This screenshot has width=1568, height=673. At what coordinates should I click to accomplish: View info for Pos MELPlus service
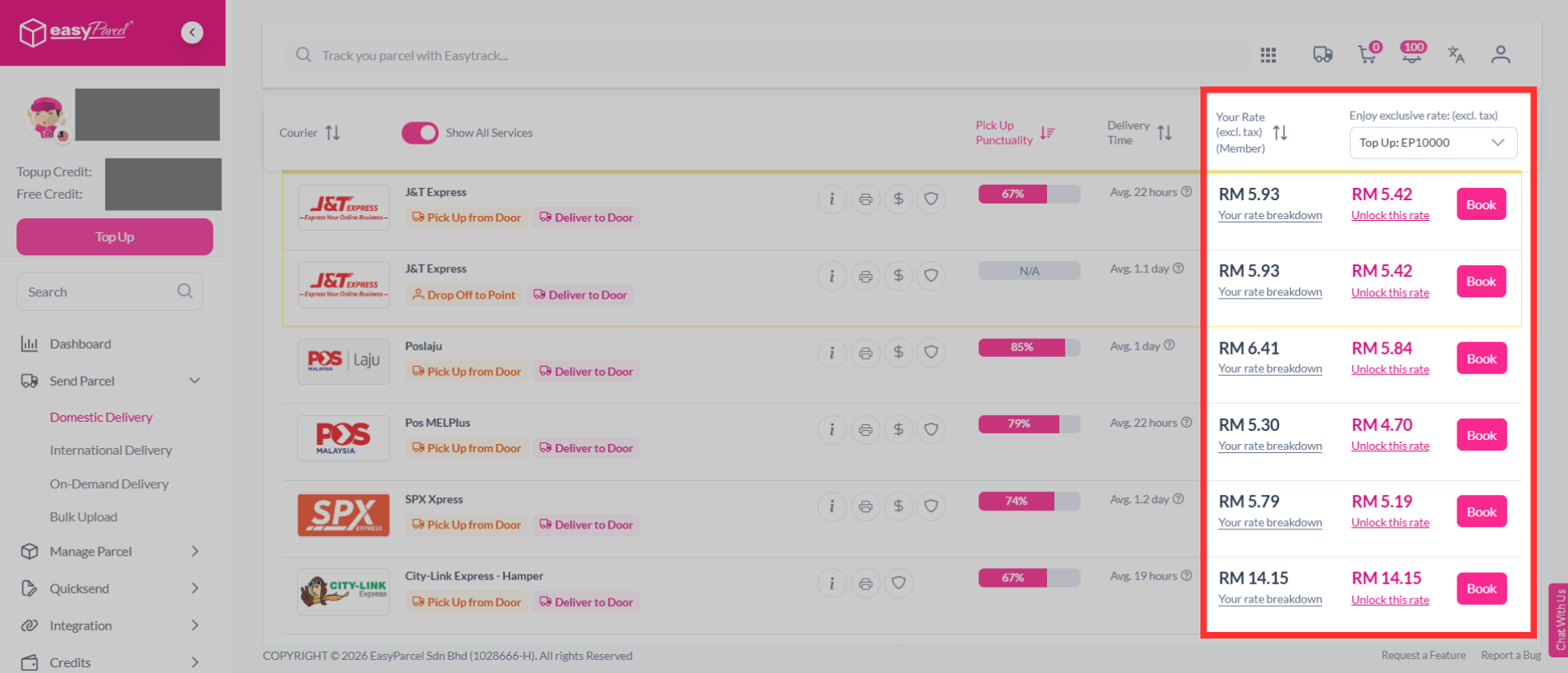[x=832, y=429]
